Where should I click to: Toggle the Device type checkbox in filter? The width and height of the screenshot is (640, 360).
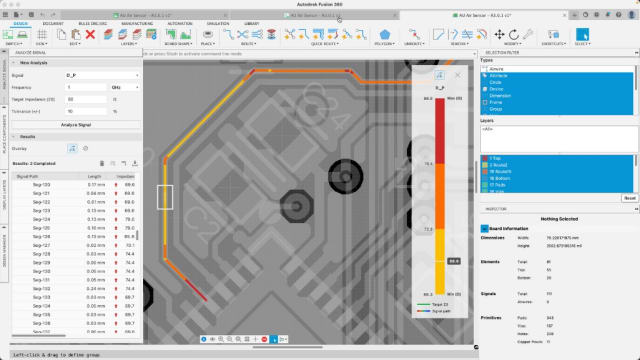point(485,89)
